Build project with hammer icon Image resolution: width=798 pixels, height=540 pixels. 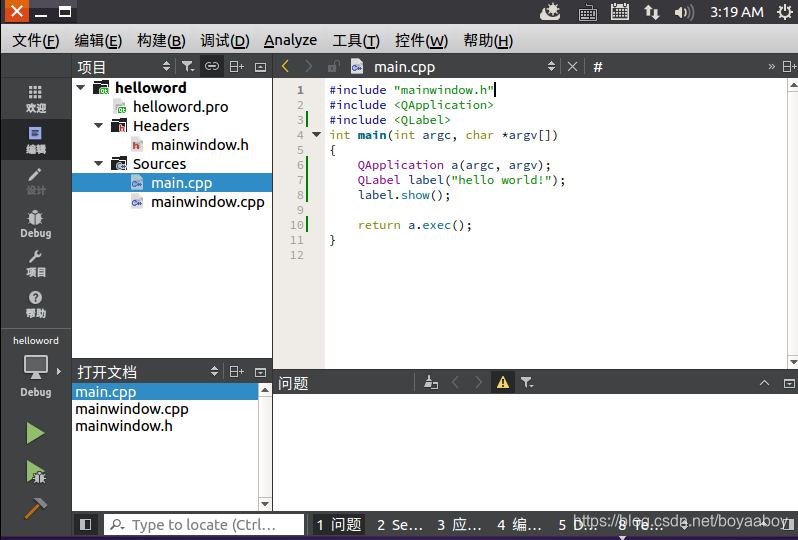[x=36, y=508]
